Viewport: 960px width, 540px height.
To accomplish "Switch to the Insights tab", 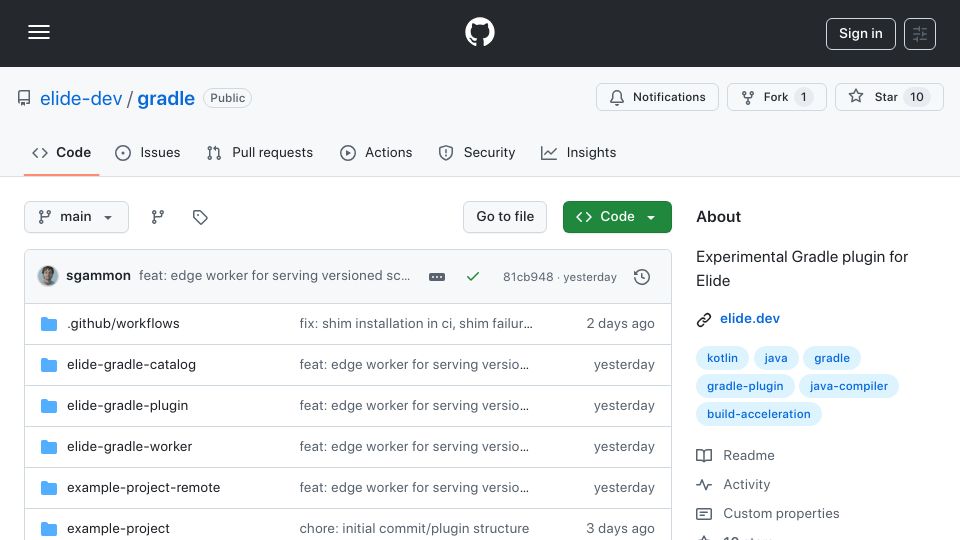I will point(579,152).
